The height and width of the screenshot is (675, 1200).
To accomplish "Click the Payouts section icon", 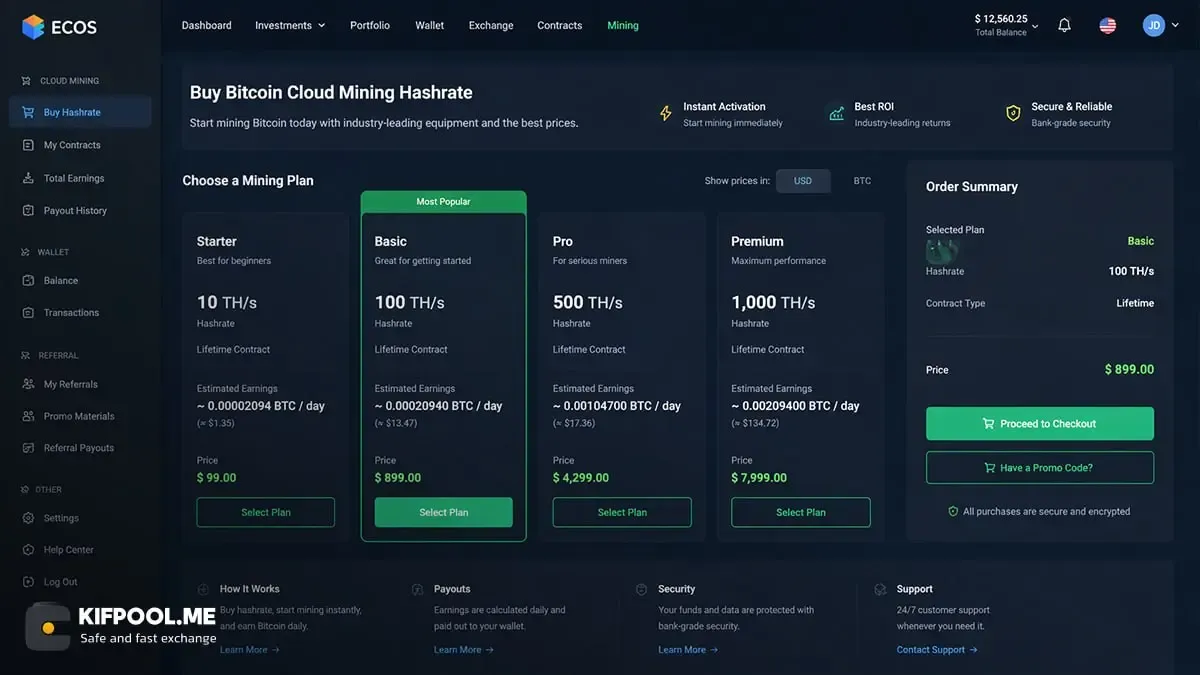I will (417, 589).
